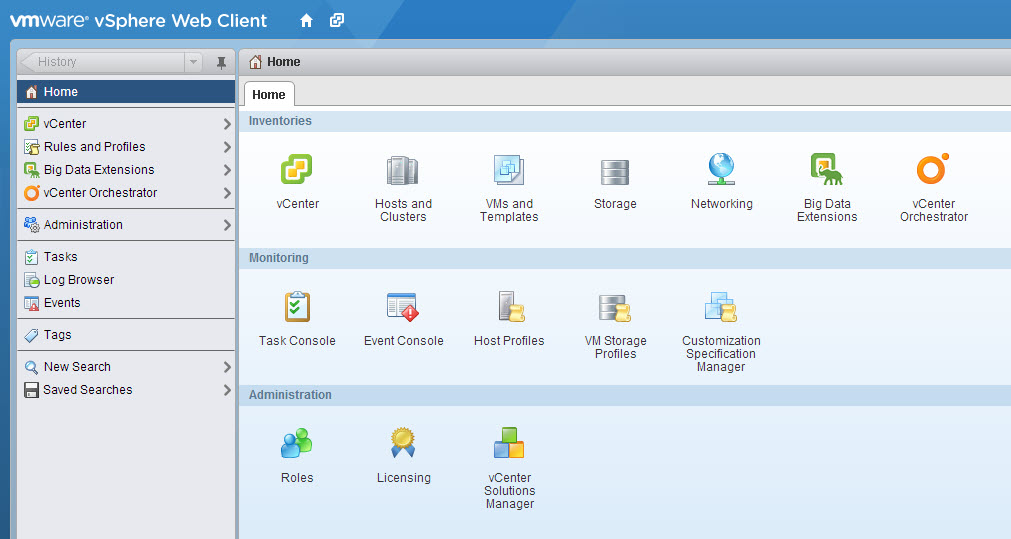1011x539 pixels.
Task: Launch the Task Console
Action: 297,307
